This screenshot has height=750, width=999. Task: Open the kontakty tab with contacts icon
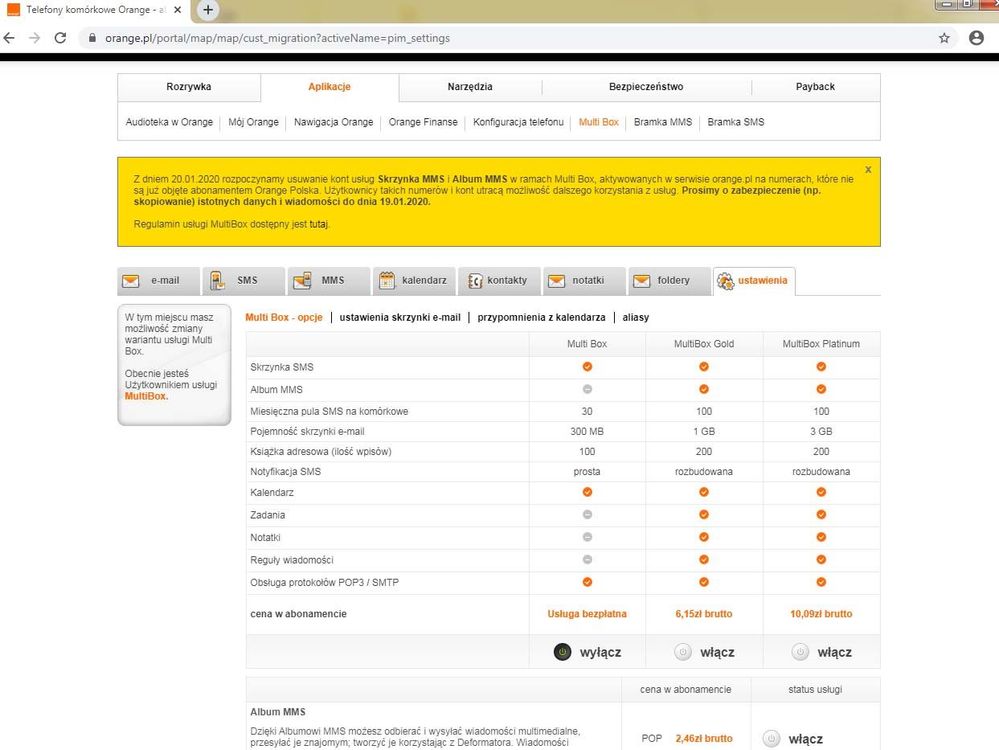coord(498,281)
